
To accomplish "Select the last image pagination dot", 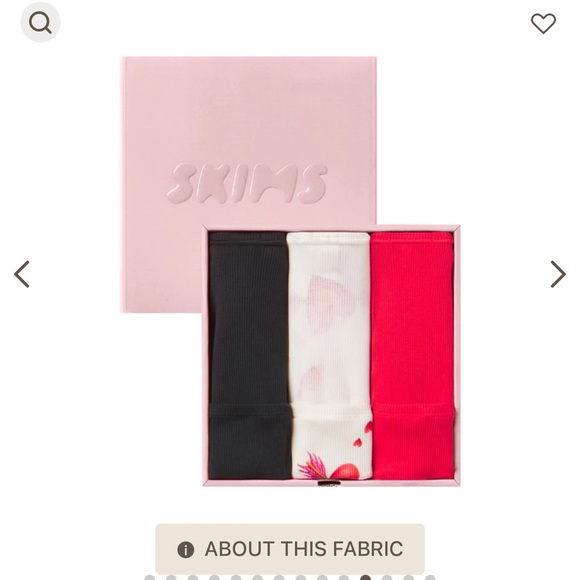I will (430, 577).
